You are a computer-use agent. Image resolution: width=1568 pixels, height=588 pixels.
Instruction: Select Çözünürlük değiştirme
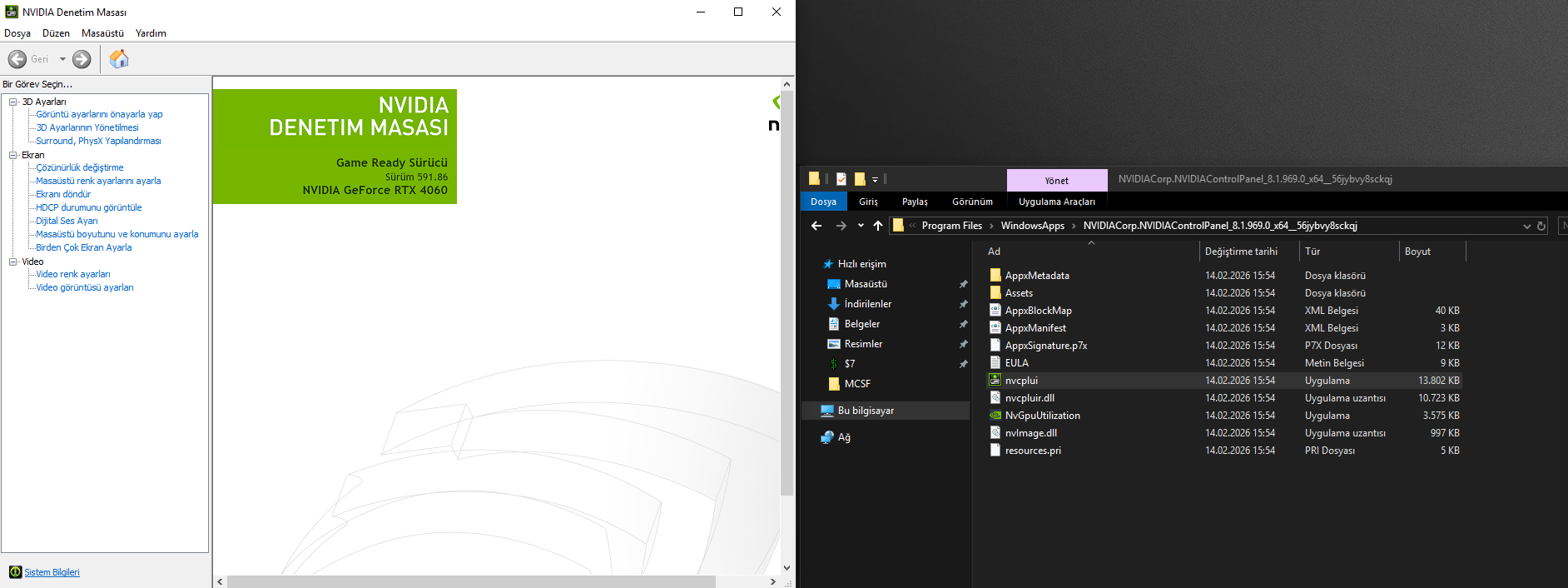click(79, 167)
